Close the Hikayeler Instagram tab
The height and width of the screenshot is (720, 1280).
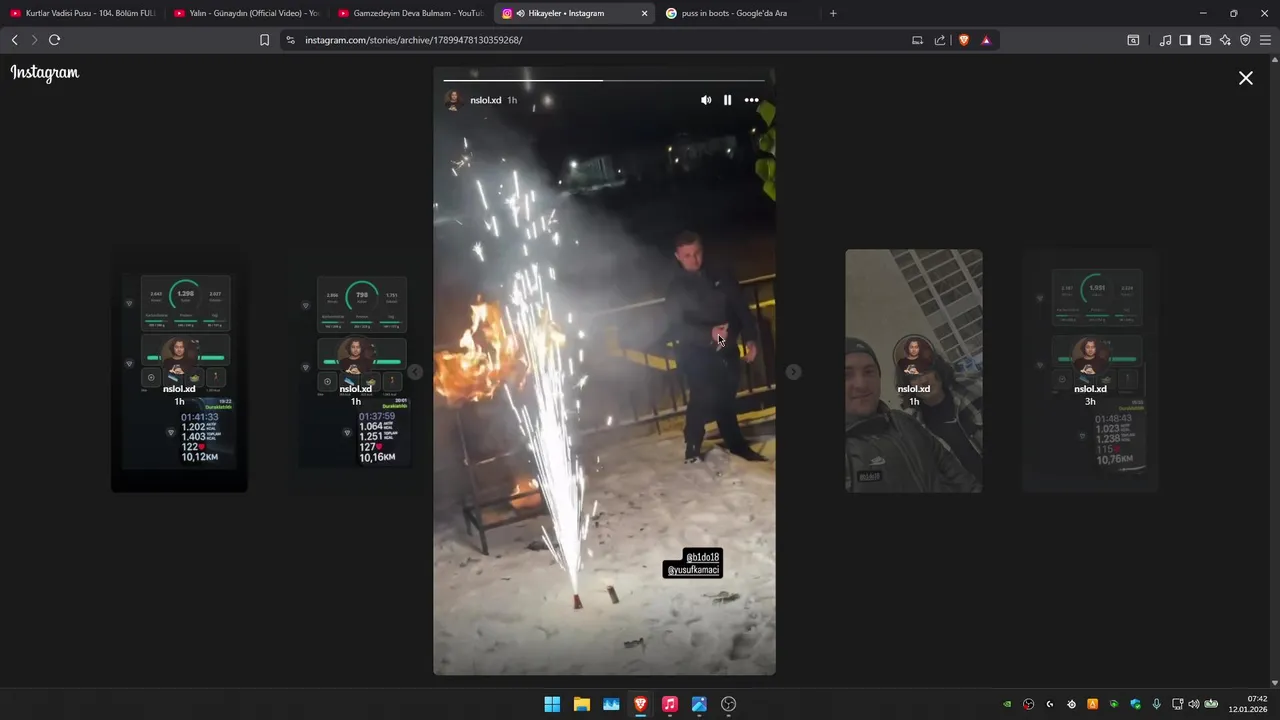644,13
